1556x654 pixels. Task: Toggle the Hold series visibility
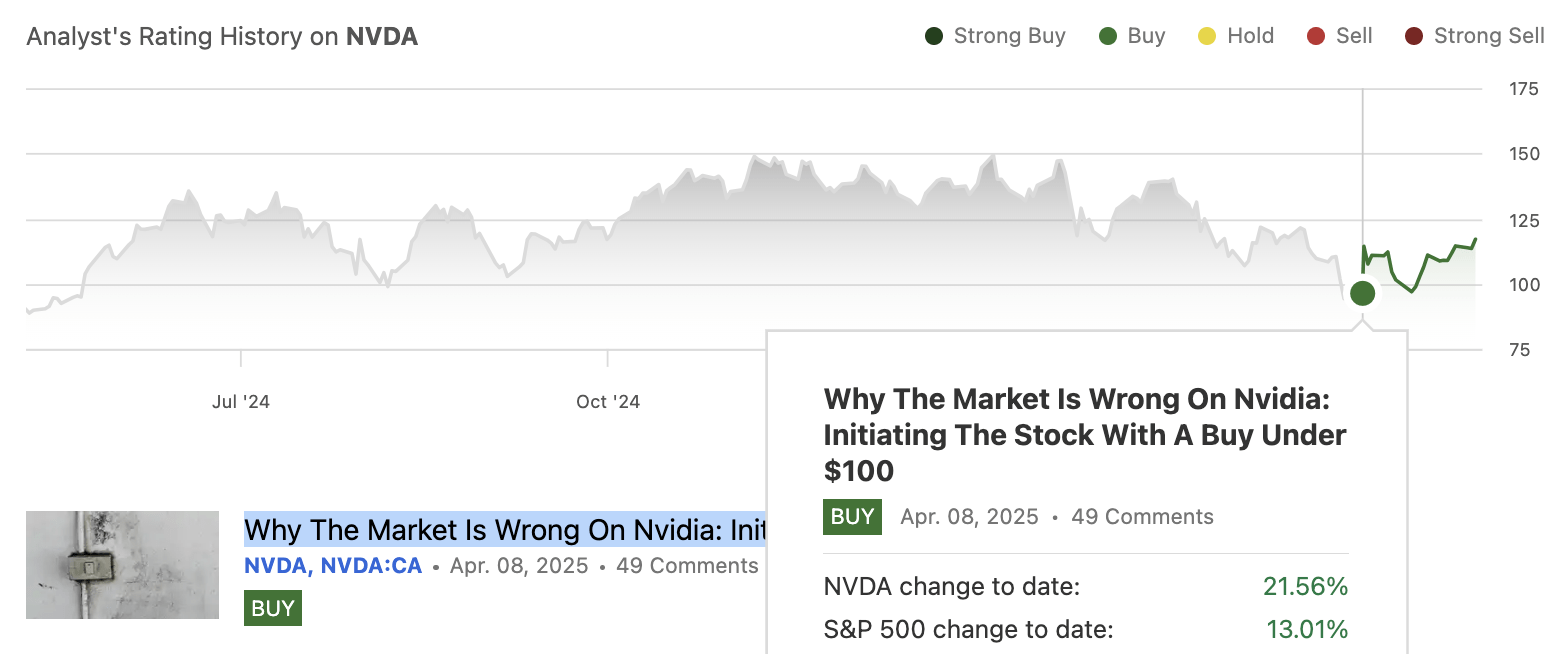pyautogui.click(x=1237, y=35)
